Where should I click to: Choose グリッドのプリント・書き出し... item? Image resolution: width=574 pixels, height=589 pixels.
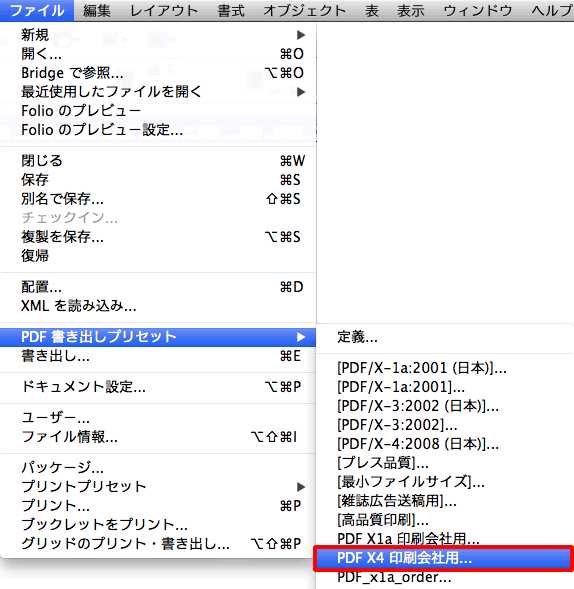click(x=158, y=544)
